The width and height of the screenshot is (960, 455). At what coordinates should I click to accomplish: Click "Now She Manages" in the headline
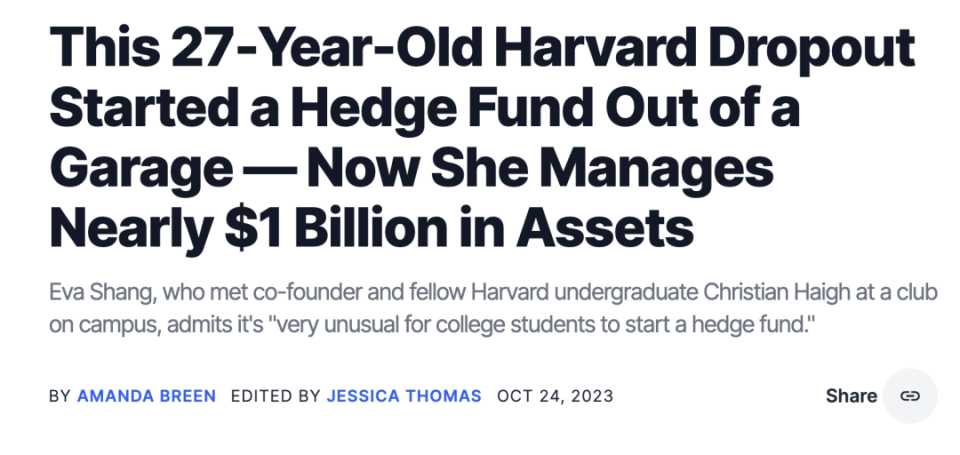click(541, 170)
